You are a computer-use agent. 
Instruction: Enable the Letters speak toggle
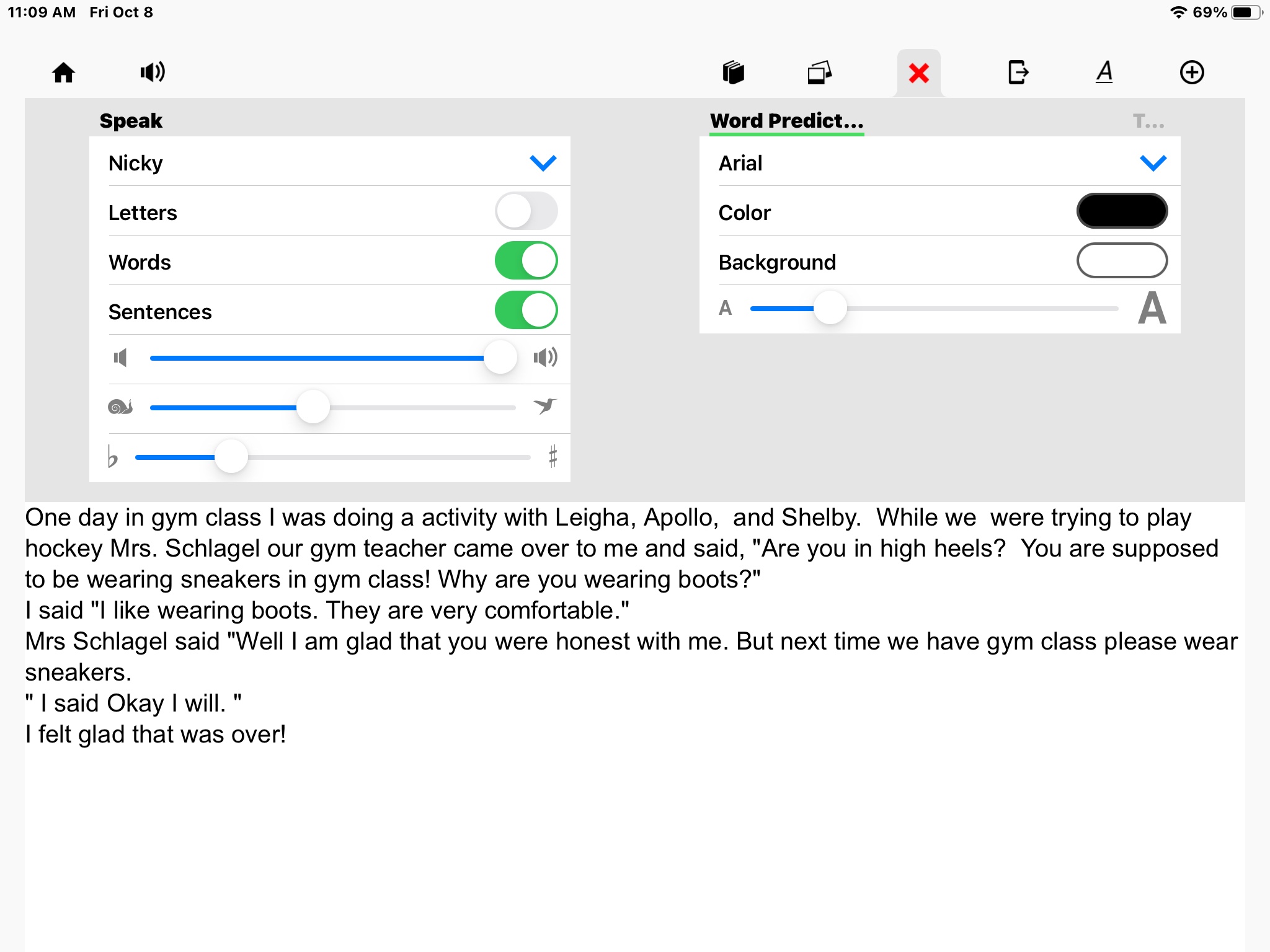(526, 211)
